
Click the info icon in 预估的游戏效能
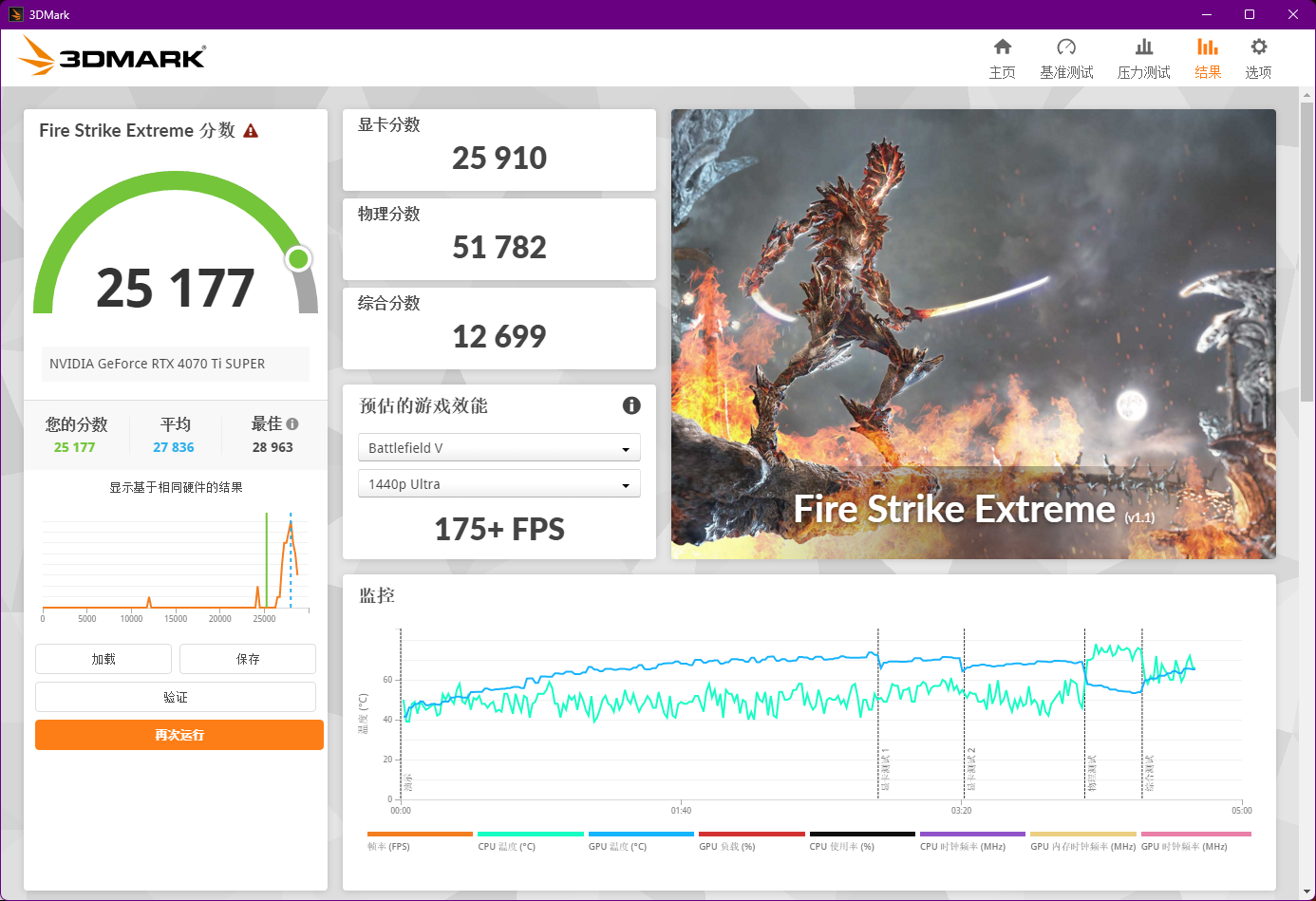pos(631,405)
